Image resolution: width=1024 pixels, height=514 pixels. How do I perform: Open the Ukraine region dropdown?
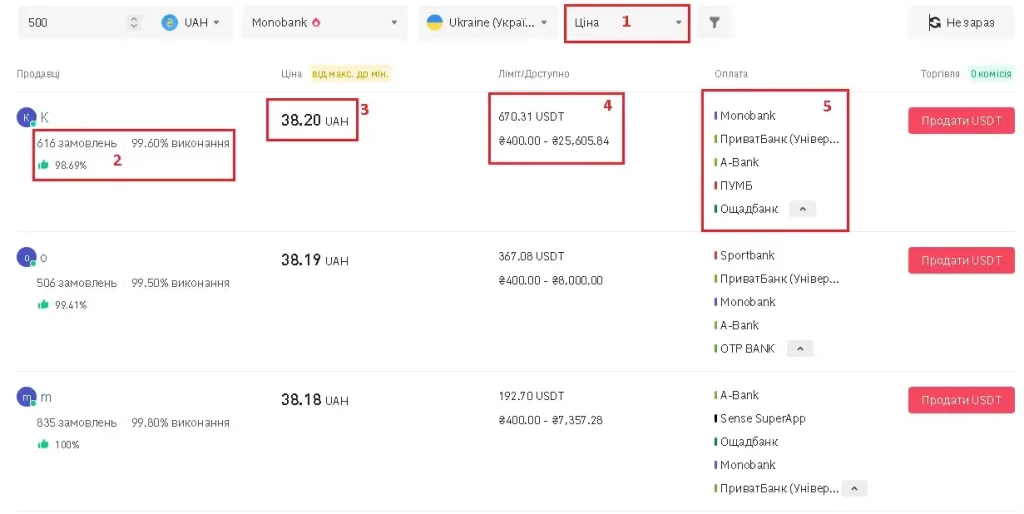coord(487,23)
